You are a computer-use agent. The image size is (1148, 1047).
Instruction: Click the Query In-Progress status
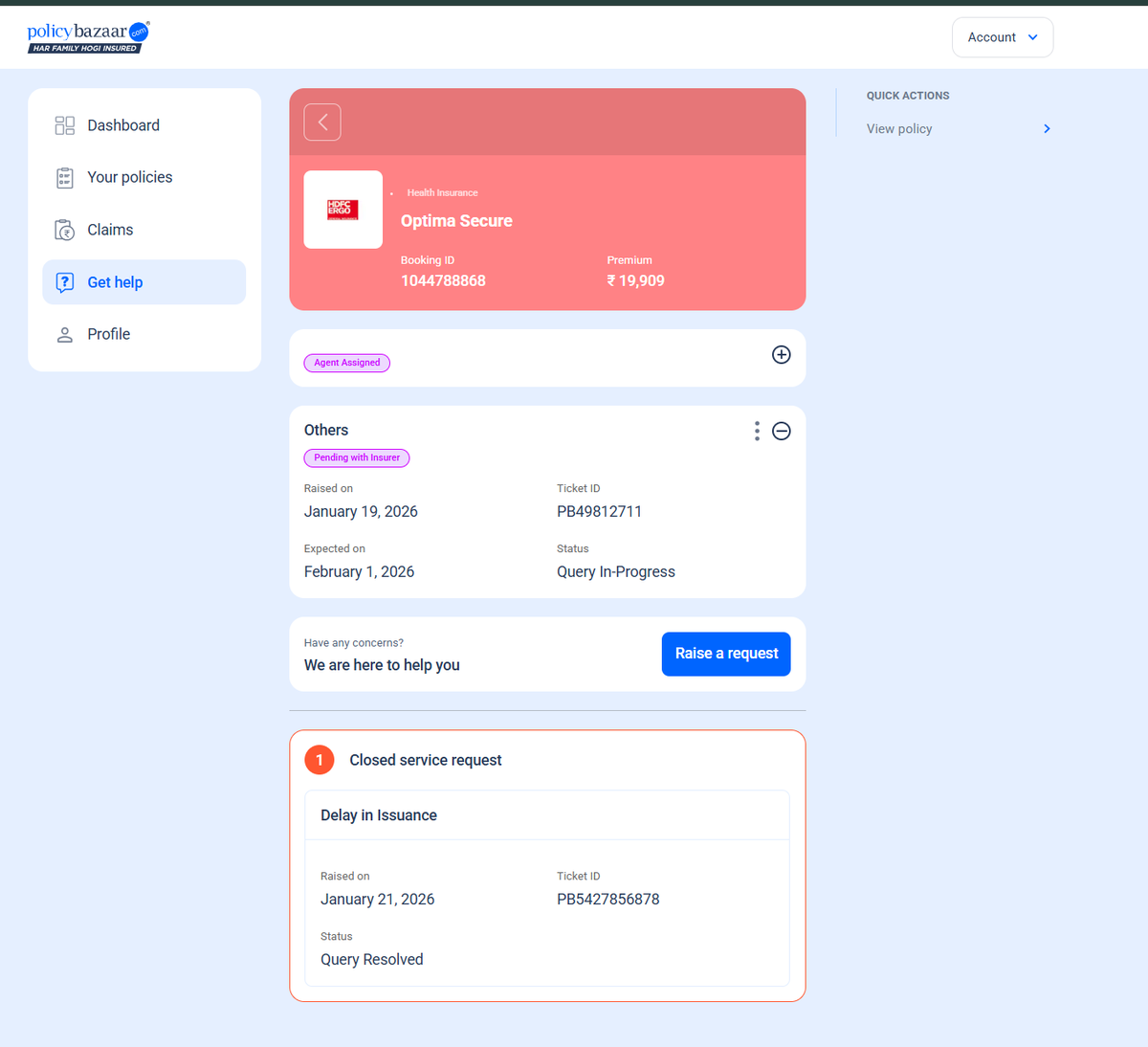point(616,571)
